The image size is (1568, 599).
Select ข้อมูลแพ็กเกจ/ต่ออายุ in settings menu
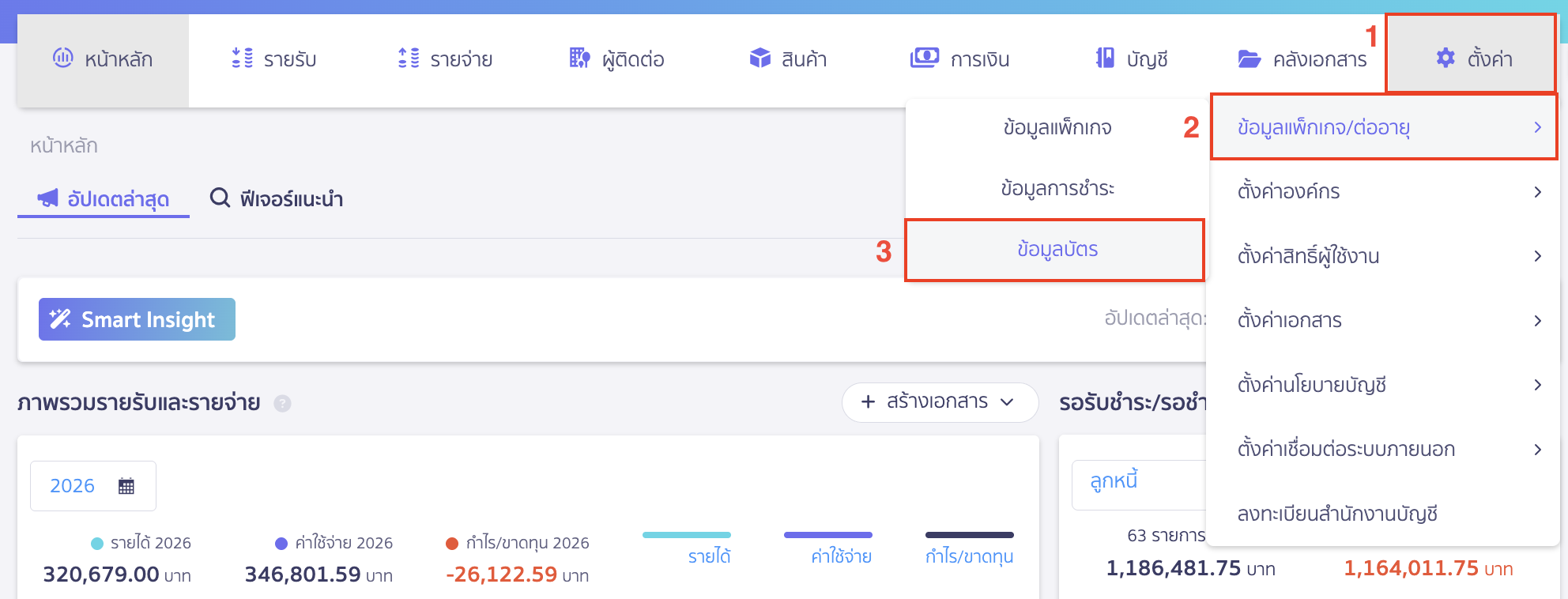tap(1384, 127)
